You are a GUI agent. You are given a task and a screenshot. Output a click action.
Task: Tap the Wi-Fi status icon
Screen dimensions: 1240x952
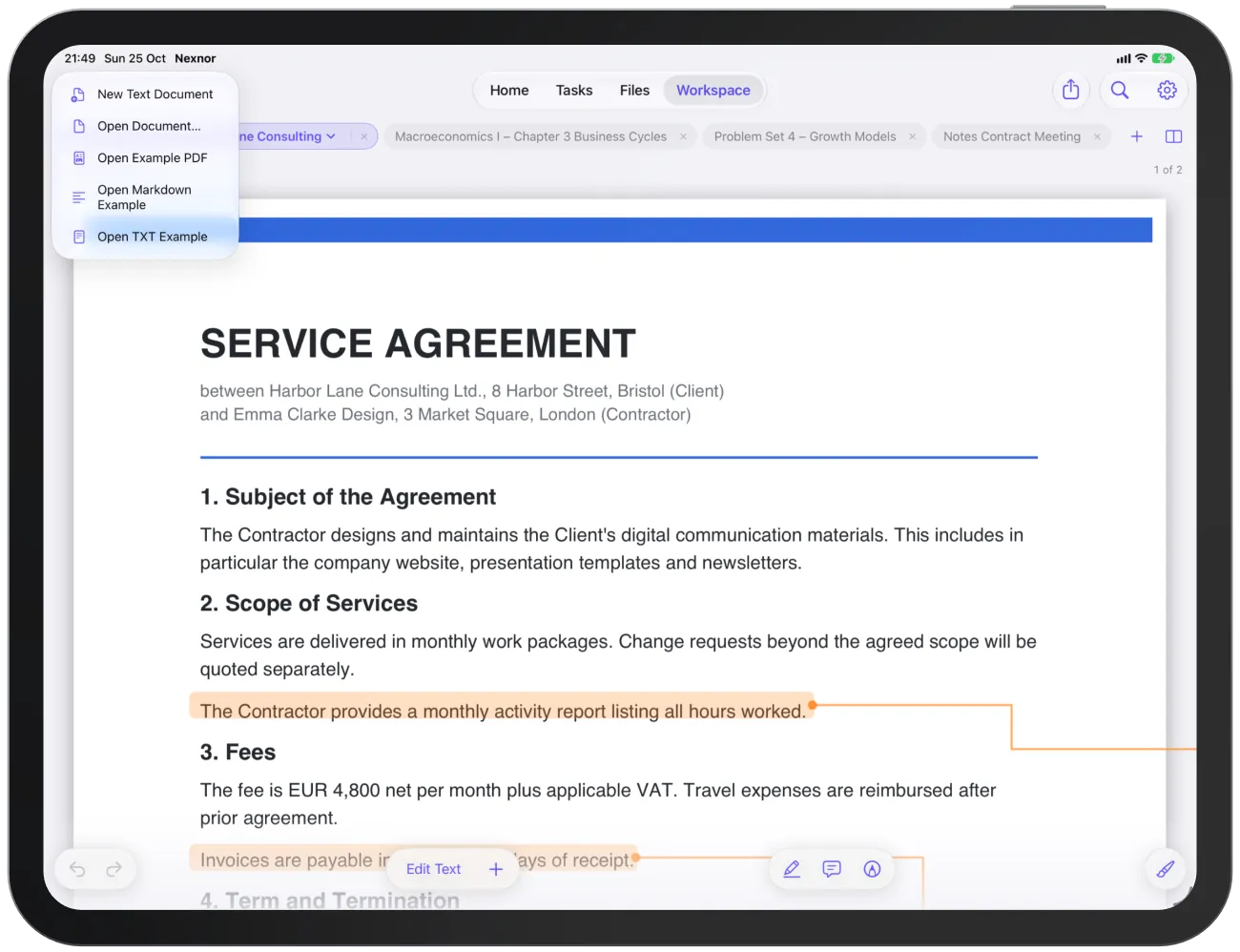(x=1141, y=58)
